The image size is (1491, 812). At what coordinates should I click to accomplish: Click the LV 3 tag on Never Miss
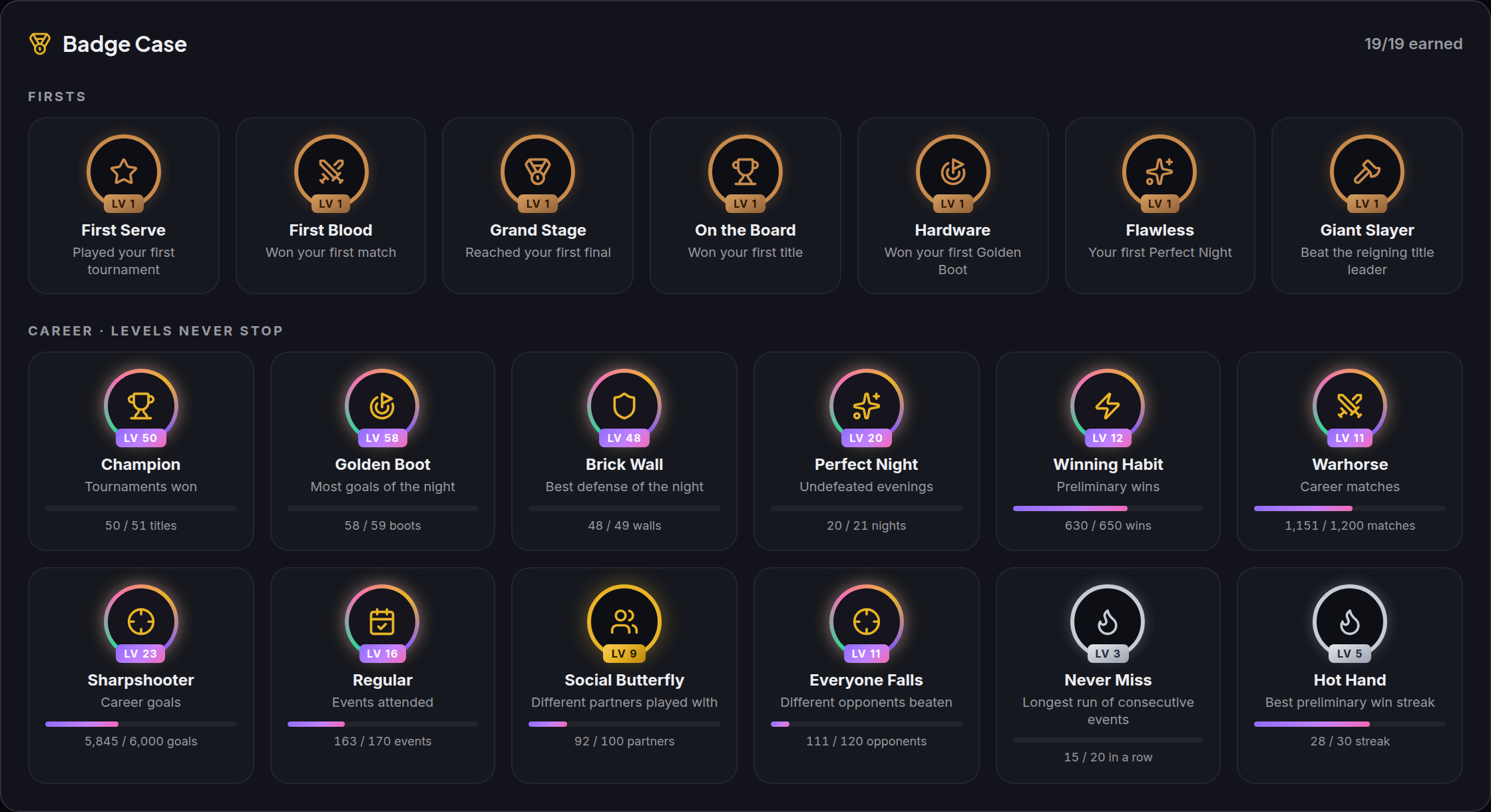(x=1108, y=654)
